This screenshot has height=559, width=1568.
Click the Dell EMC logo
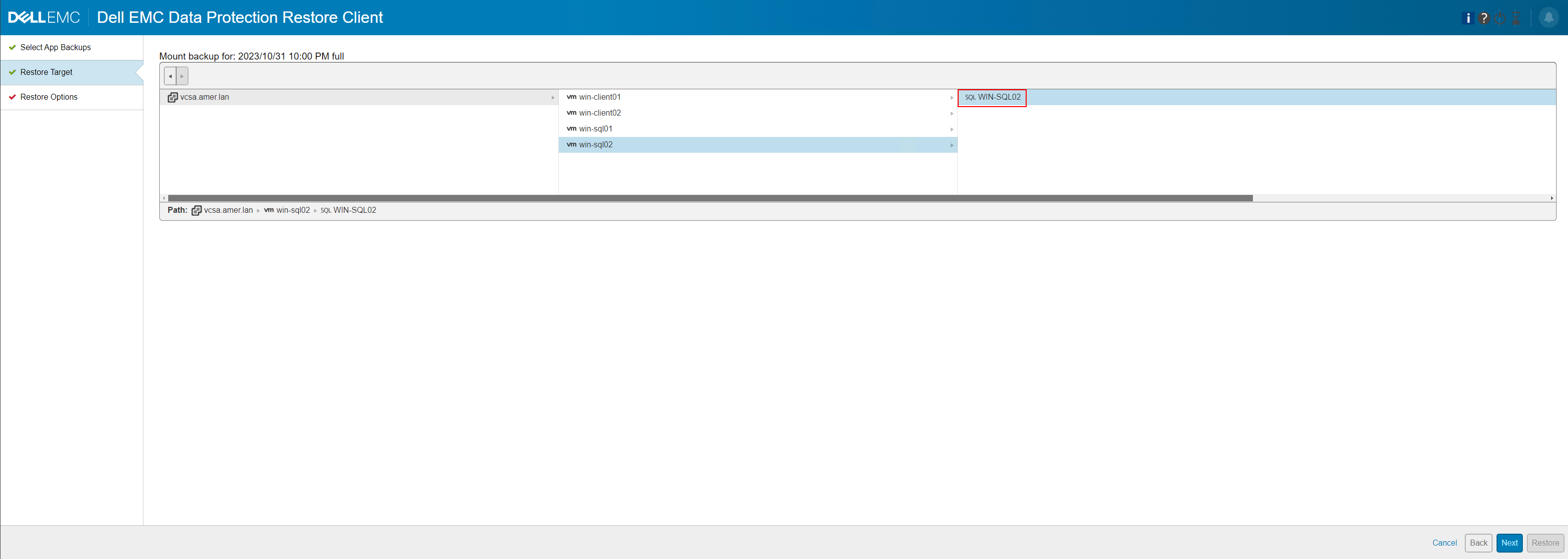tap(44, 18)
